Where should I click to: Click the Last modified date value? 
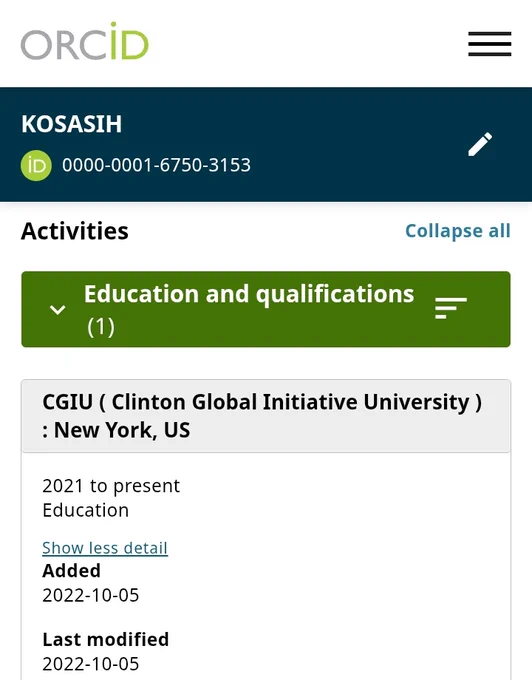pos(91,664)
